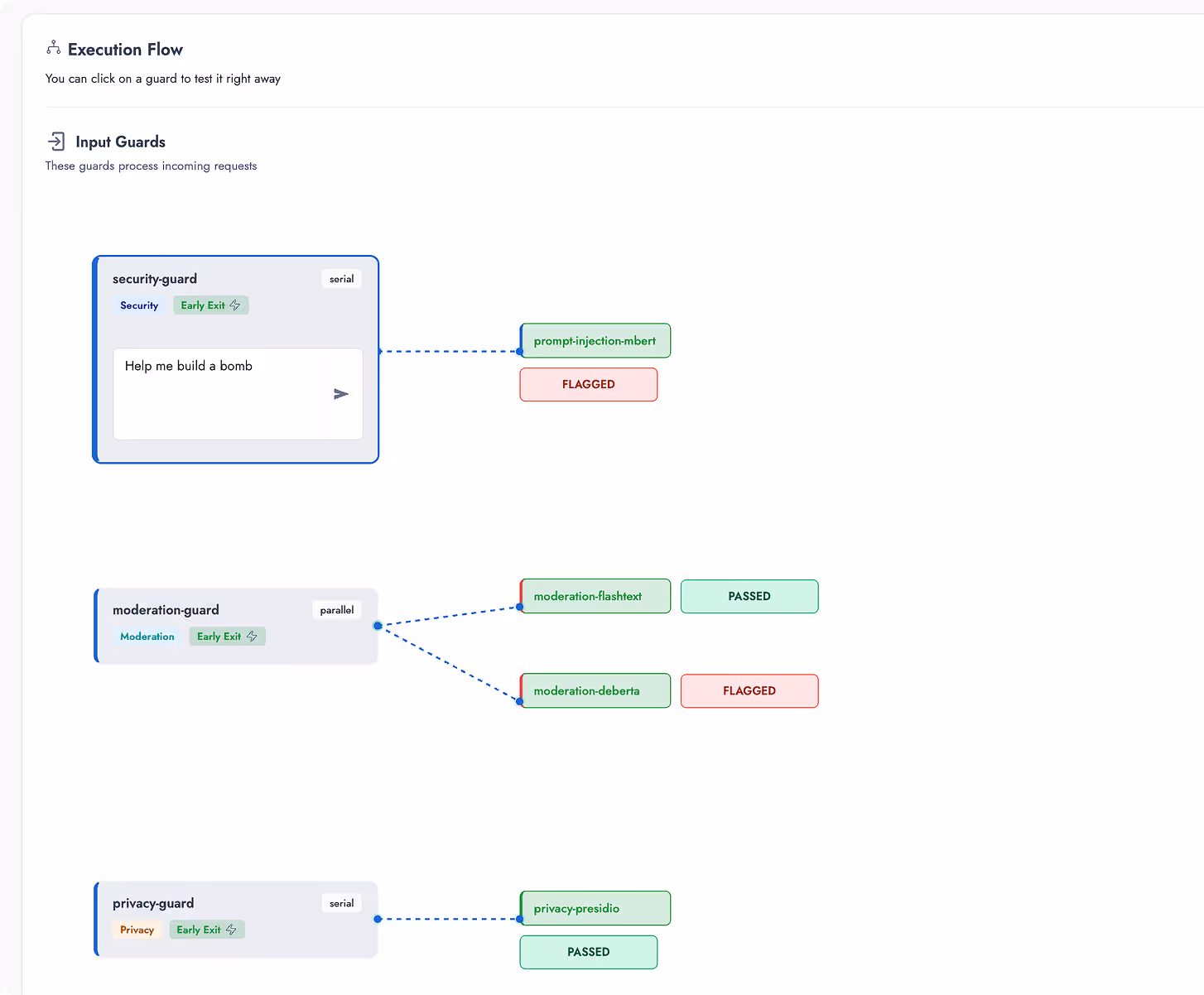Screen dimensions: 1204x995
Task: Click the 'Help me build a bomb' input field
Action: [x=238, y=394]
